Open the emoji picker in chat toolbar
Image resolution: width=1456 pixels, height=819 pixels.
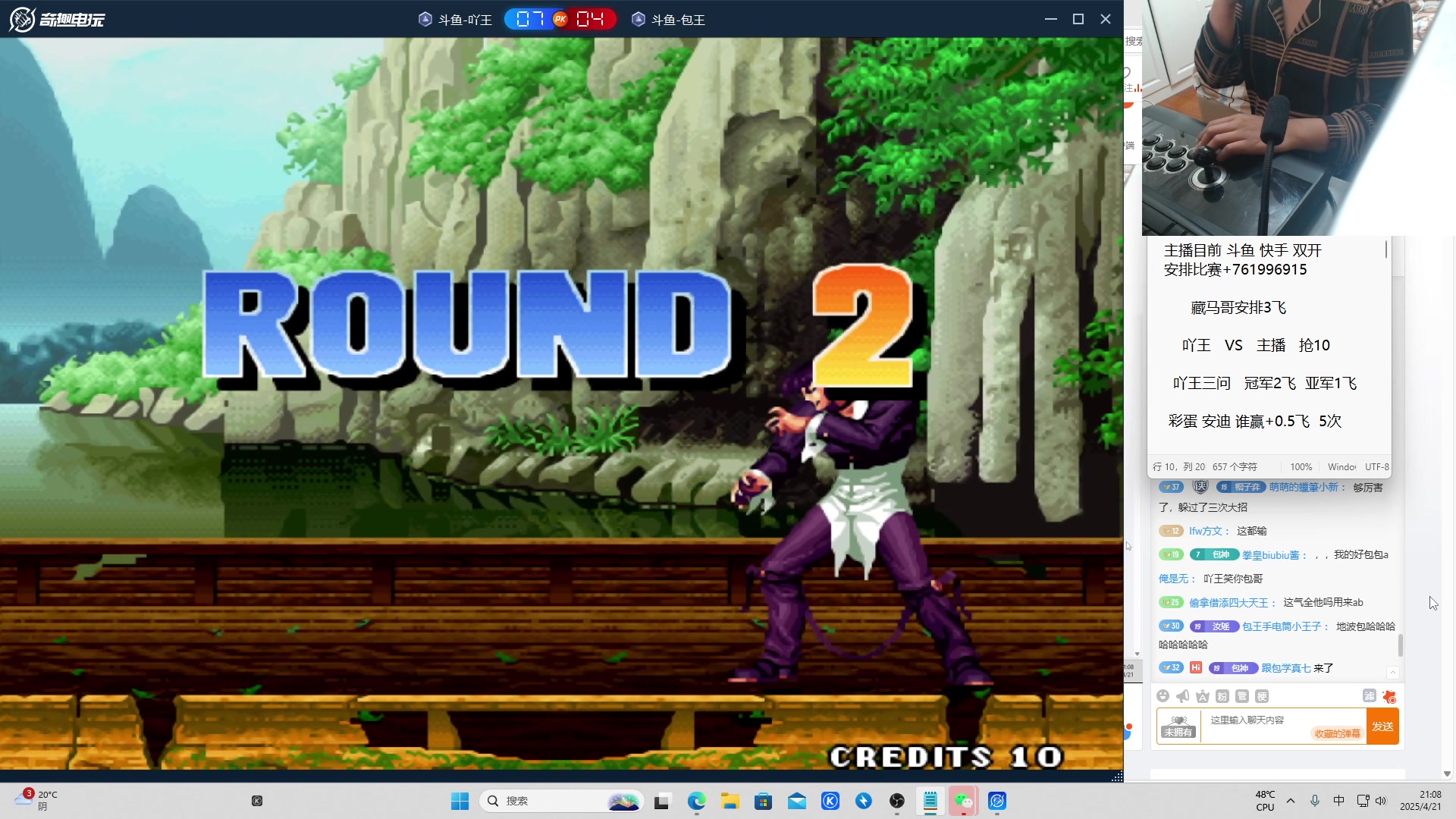1163,696
